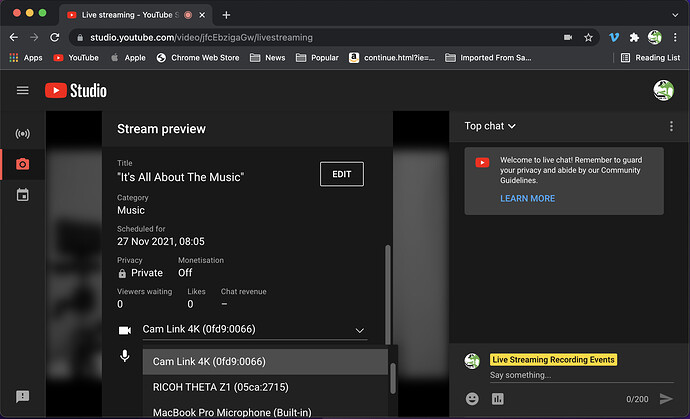Image resolution: width=690 pixels, height=419 pixels.
Task: Expand the Top chat dropdown
Action: coord(490,126)
